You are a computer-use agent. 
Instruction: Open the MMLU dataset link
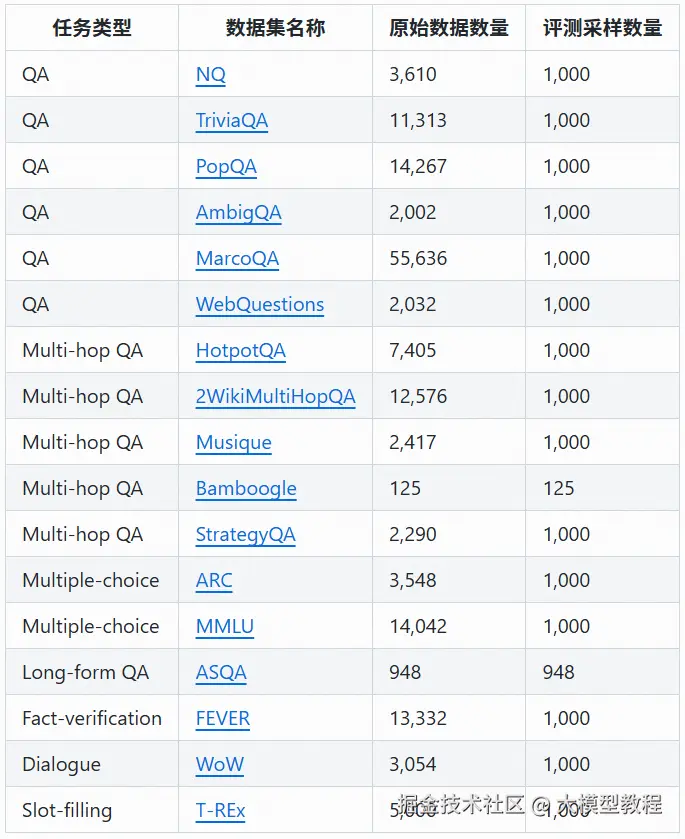point(225,627)
